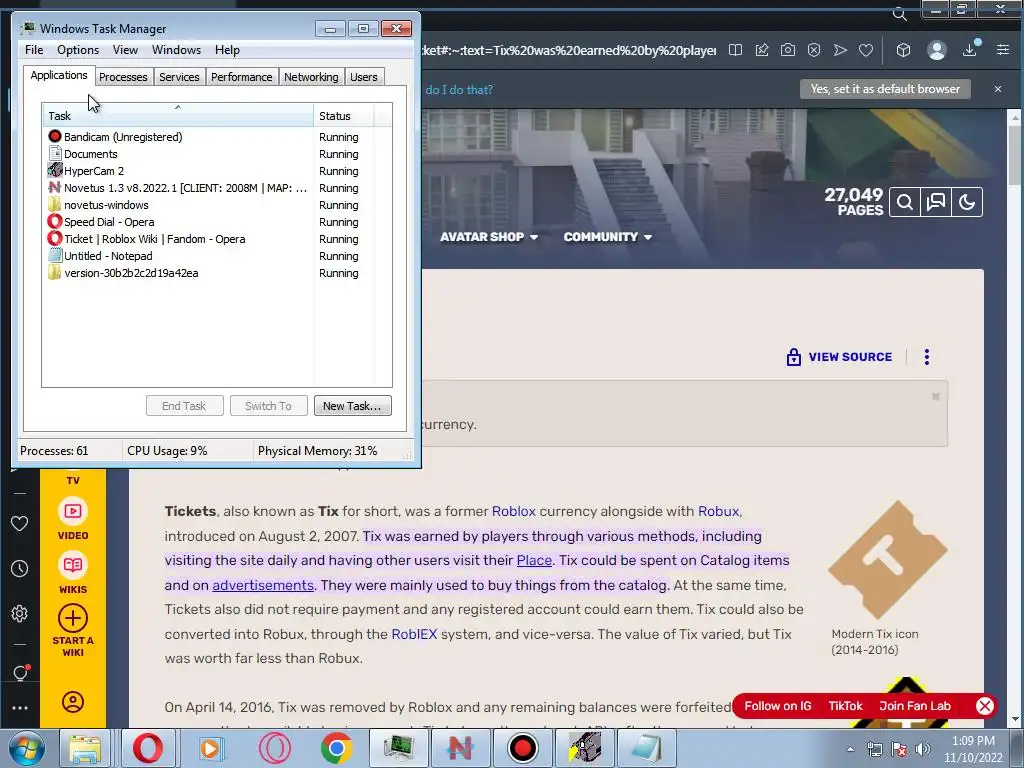
Task: Switch to the Users tab
Action: click(364, 77)
